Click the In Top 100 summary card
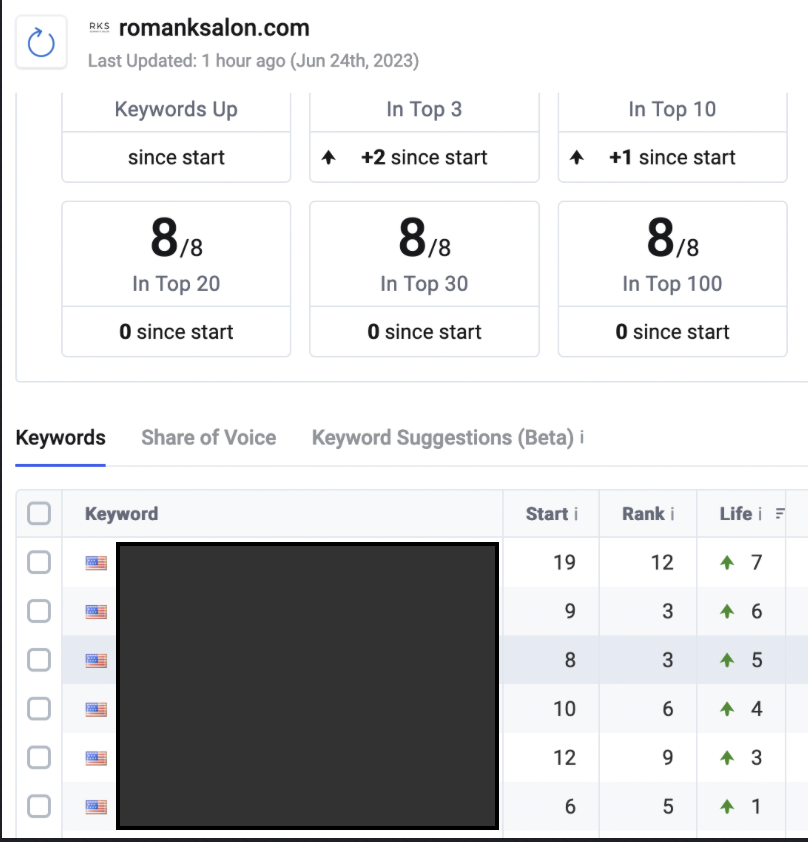 672,279
